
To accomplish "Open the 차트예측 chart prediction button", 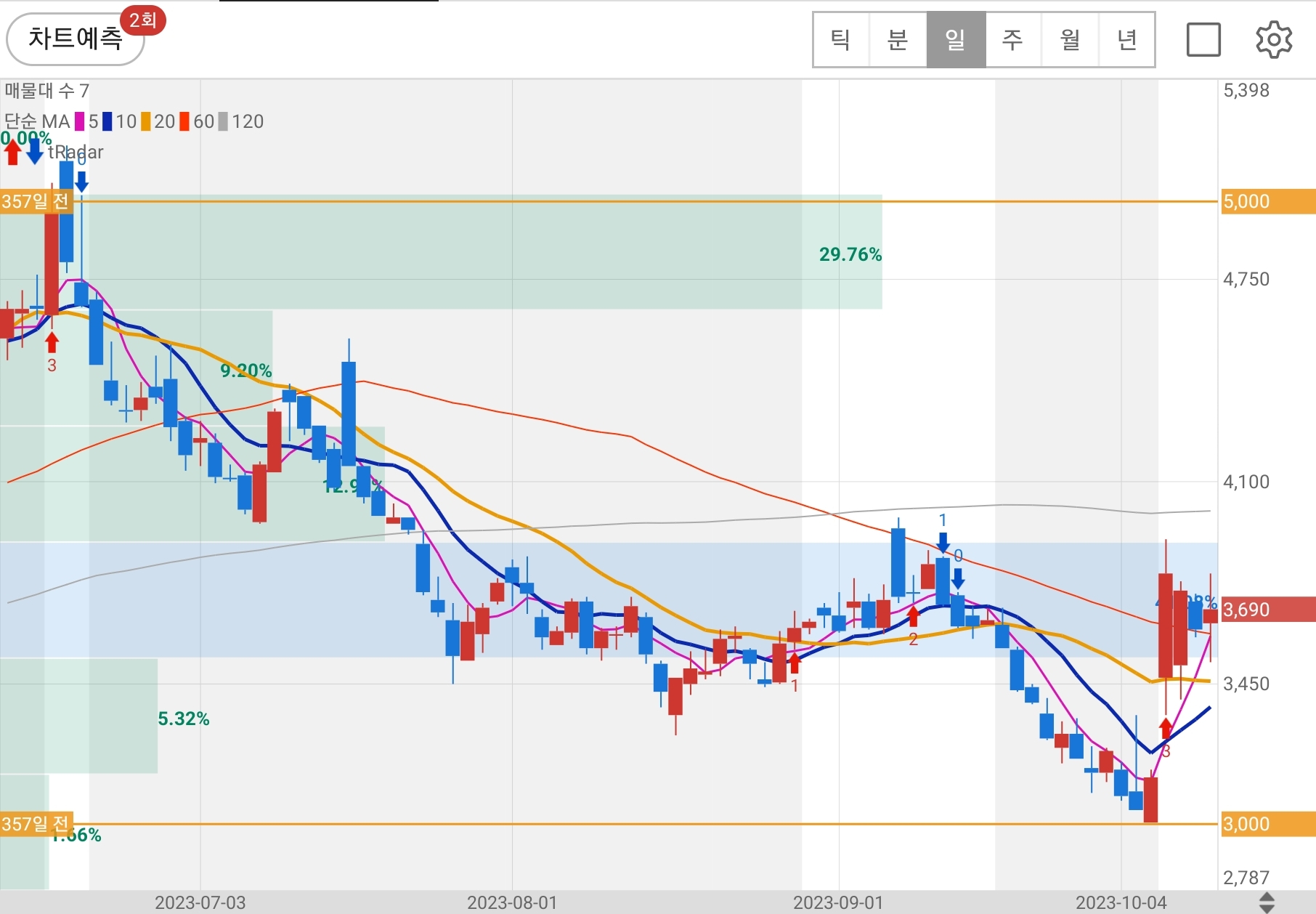I will pyautogui.click(x=76, y=39).
